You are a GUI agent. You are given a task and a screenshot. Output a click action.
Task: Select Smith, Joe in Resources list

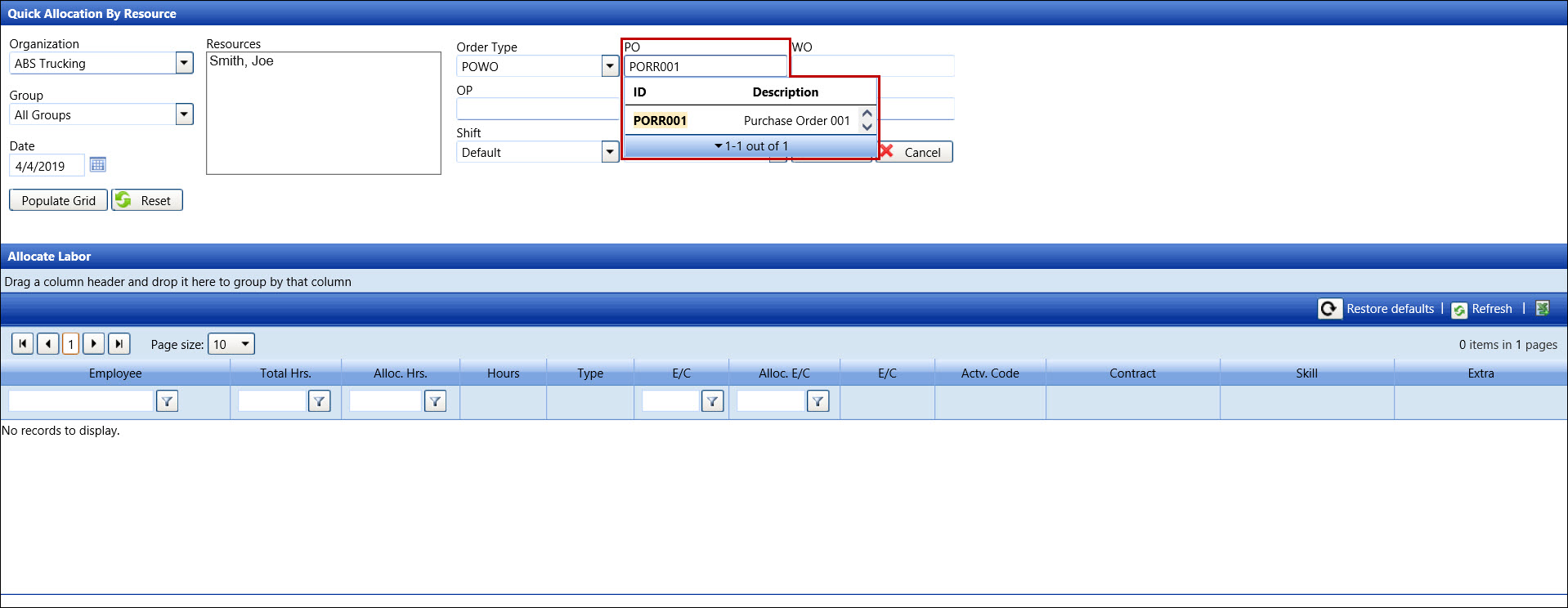pyautogui.click(x=242, y=61)
